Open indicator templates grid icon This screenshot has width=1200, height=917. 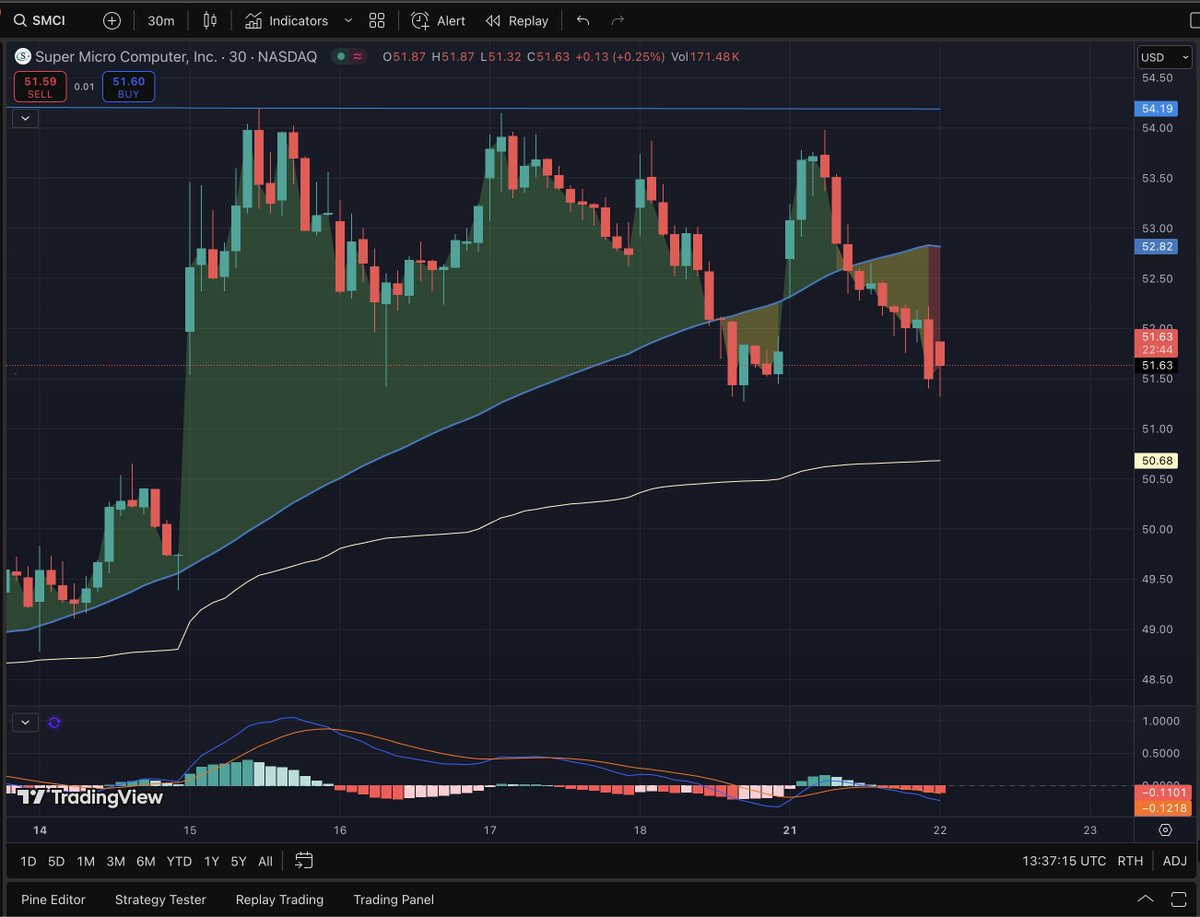[377, 20]
